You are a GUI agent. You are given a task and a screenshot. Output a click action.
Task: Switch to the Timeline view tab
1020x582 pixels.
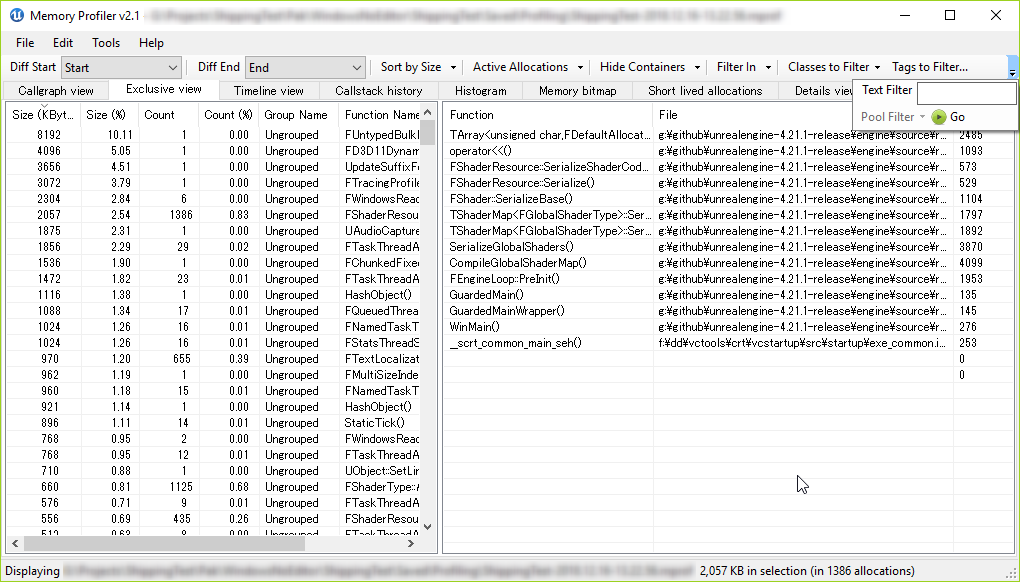[269, 89]
